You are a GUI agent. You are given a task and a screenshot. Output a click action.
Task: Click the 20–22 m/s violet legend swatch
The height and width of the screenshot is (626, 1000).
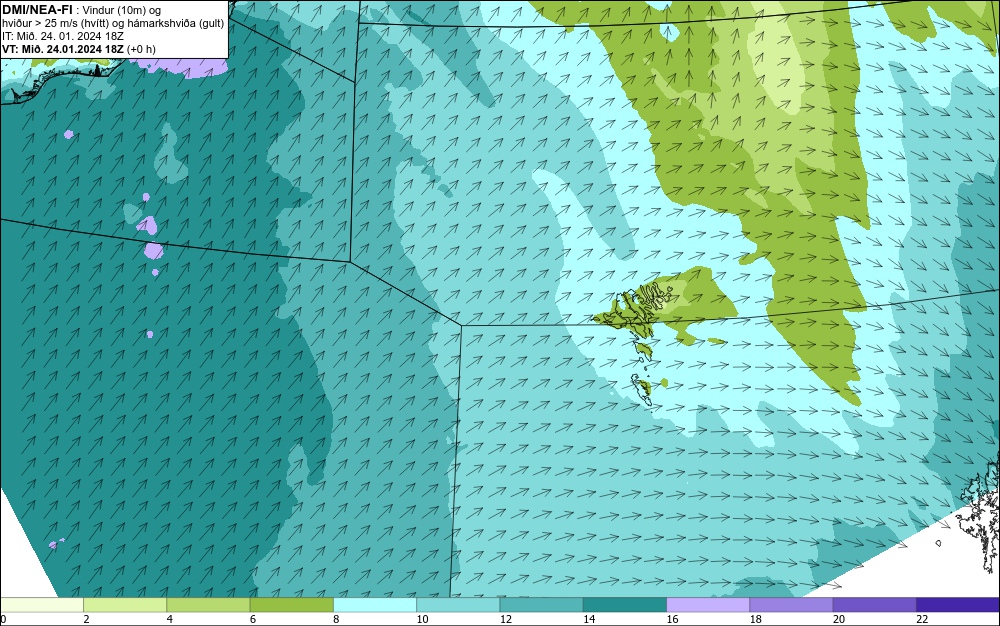pos(874,604)
